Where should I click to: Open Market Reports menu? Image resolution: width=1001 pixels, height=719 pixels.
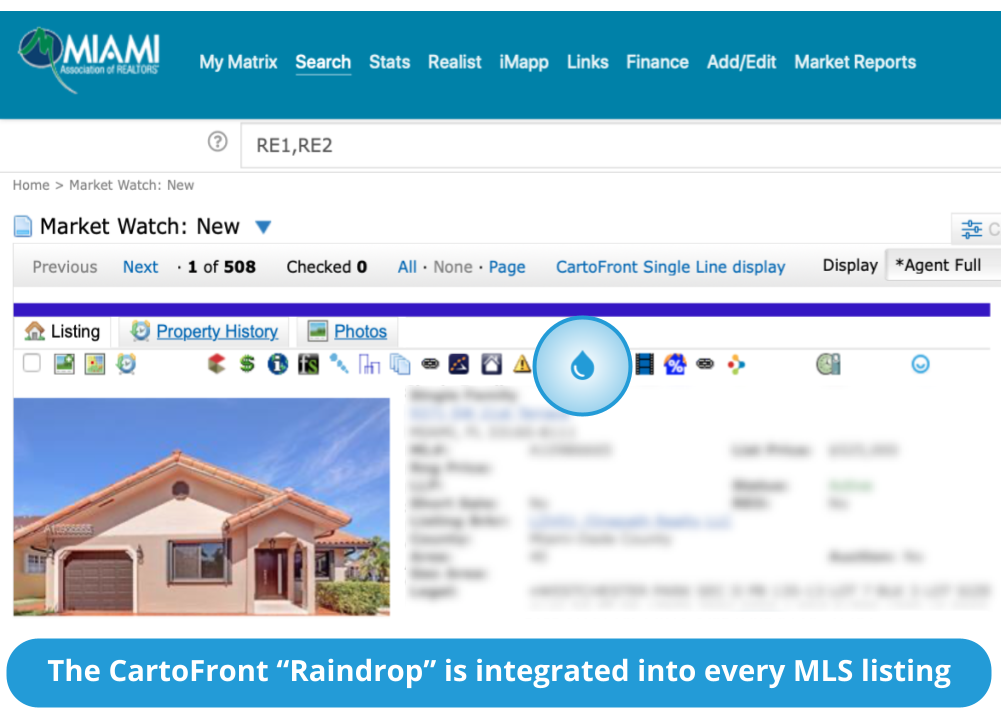pyautogui.click(x=855, y=62)
